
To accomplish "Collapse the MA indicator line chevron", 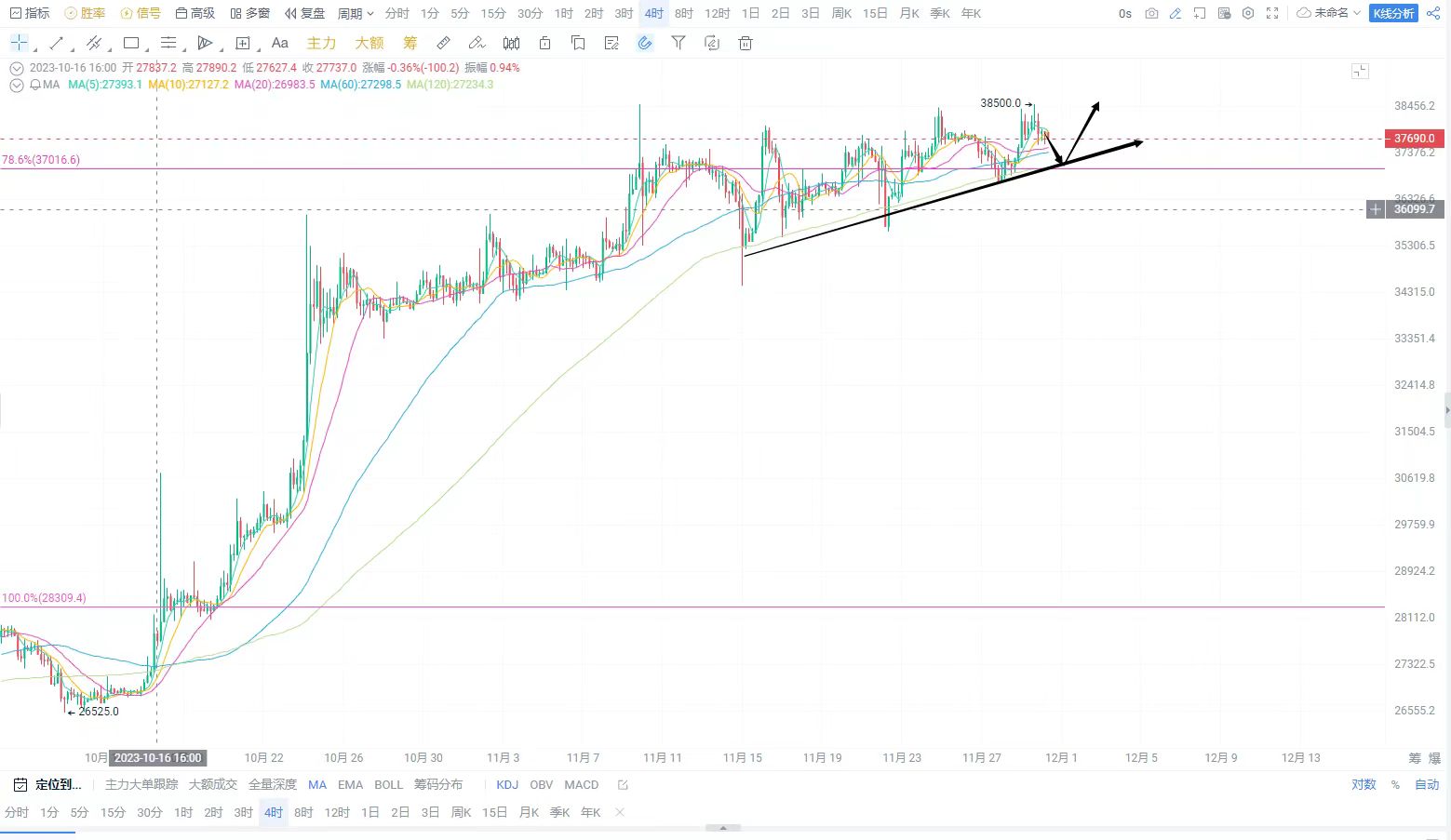I will point(16,85).
